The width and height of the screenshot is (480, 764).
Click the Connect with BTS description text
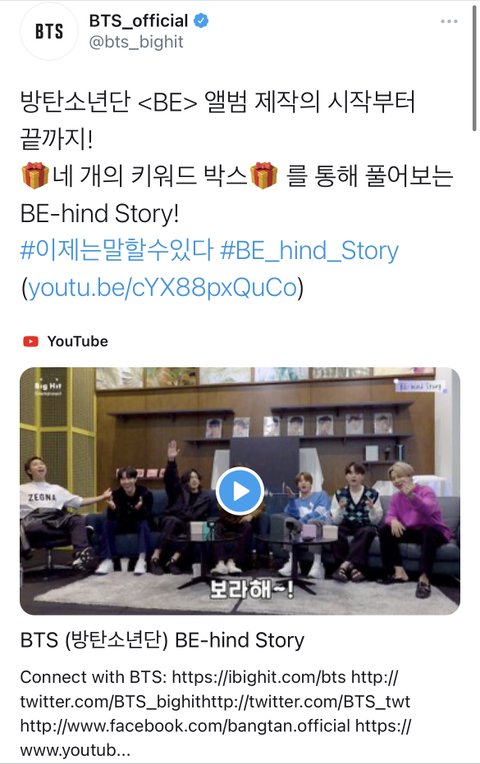[x=215, y=713]
